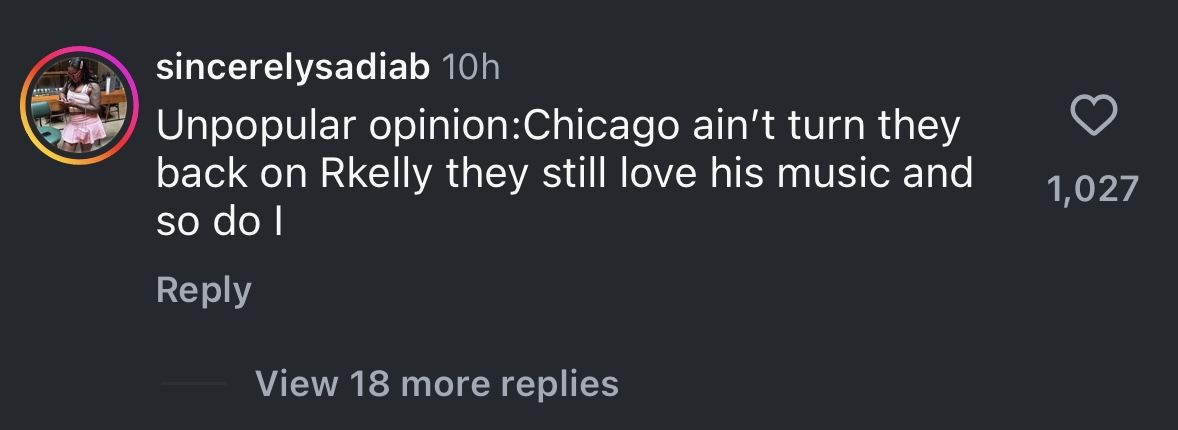The width and height of the screenshot is (1178, 430).
Task: Select the comment text starting 'Unpopular opinion'
Action: pyautogui.click(x=560, y=174)
